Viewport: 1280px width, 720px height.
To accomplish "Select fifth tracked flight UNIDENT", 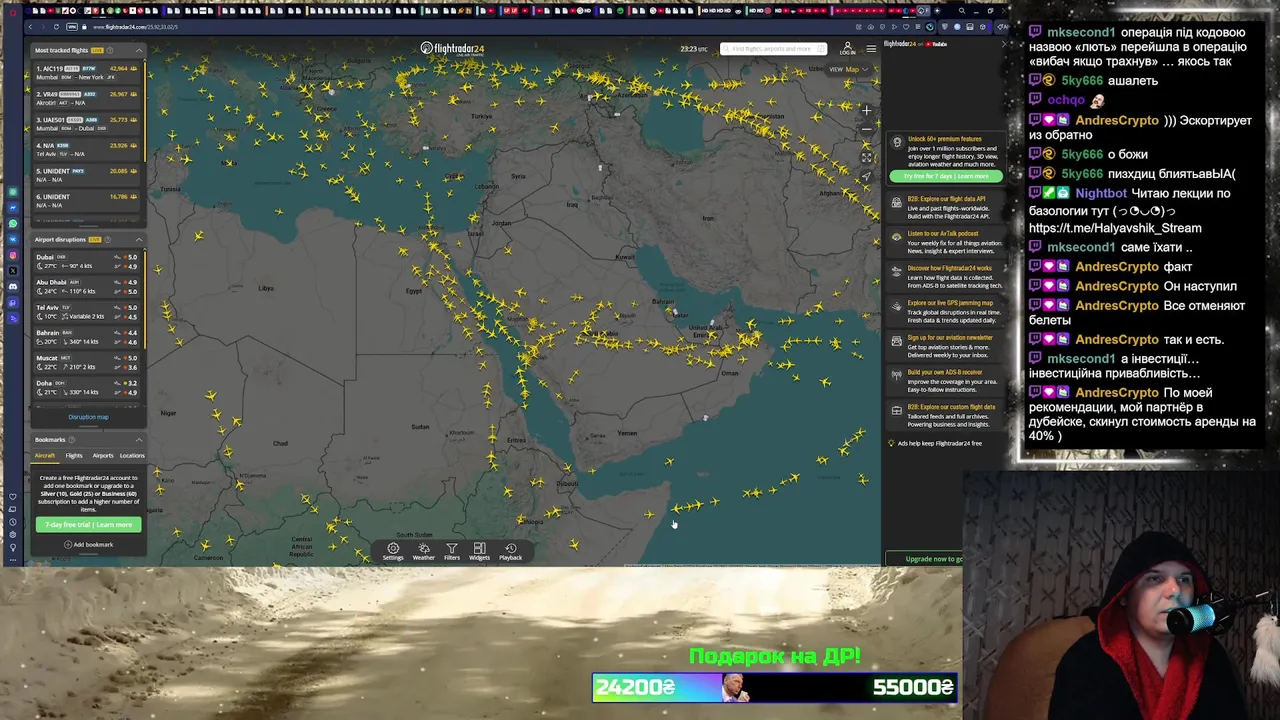I will [88, 175].
